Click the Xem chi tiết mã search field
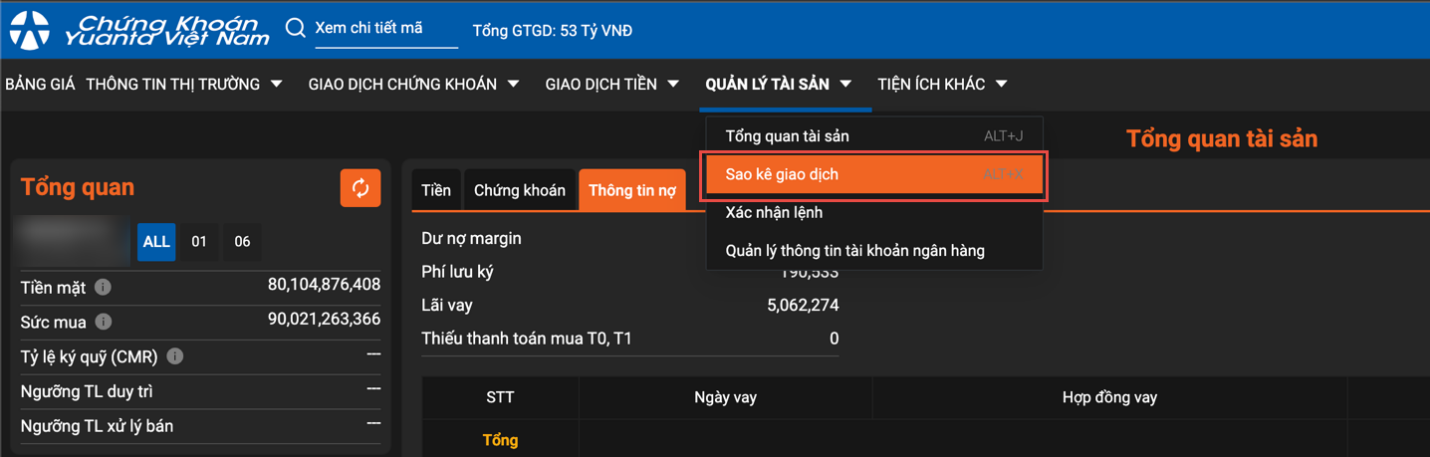This screenshot has width=1430, height=457. tap(385, 28)
